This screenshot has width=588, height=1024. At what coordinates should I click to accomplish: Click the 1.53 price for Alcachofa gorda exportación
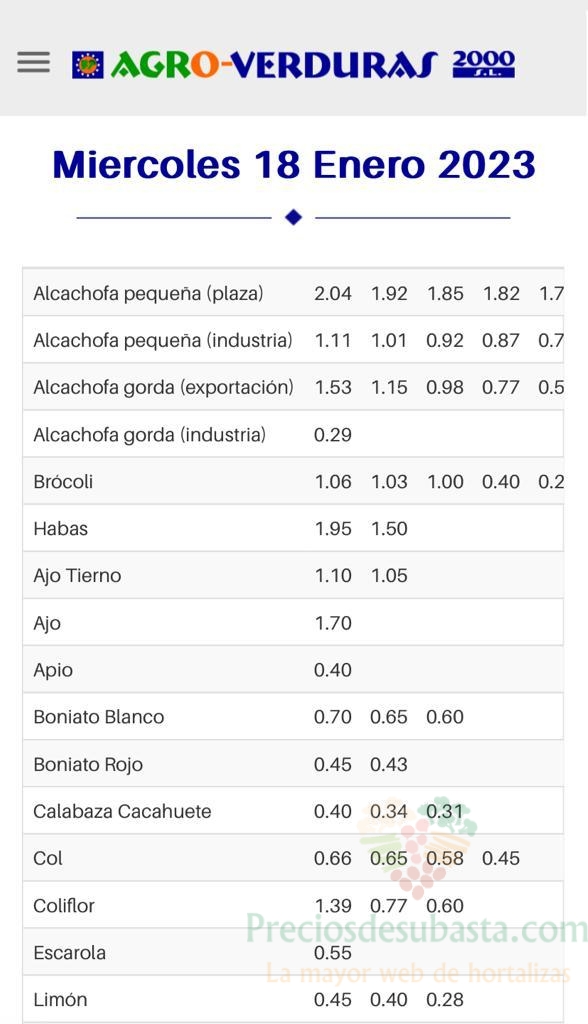click(333, 387)
